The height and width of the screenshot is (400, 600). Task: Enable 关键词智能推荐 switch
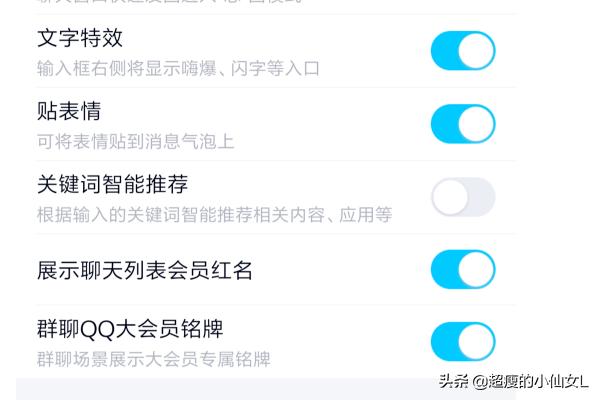(x=463, y=197)
